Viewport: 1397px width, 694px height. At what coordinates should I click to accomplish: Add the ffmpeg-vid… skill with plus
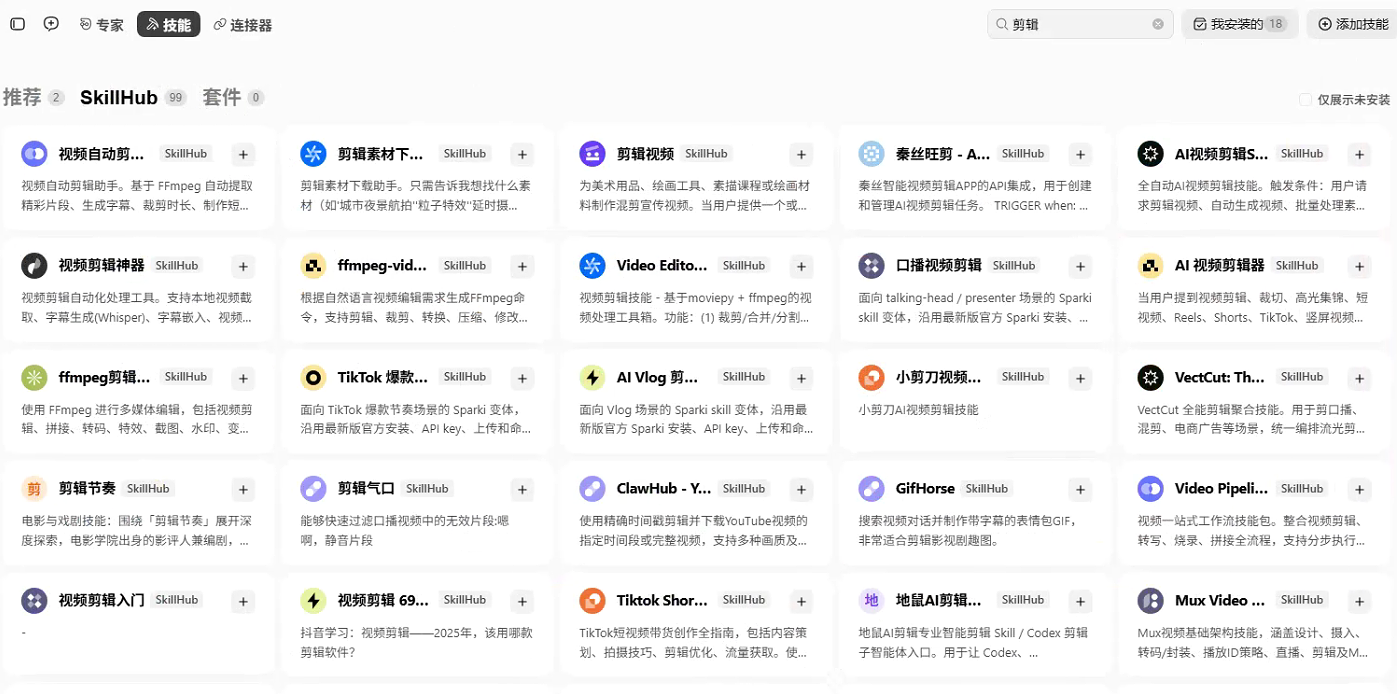pos(522,266)
